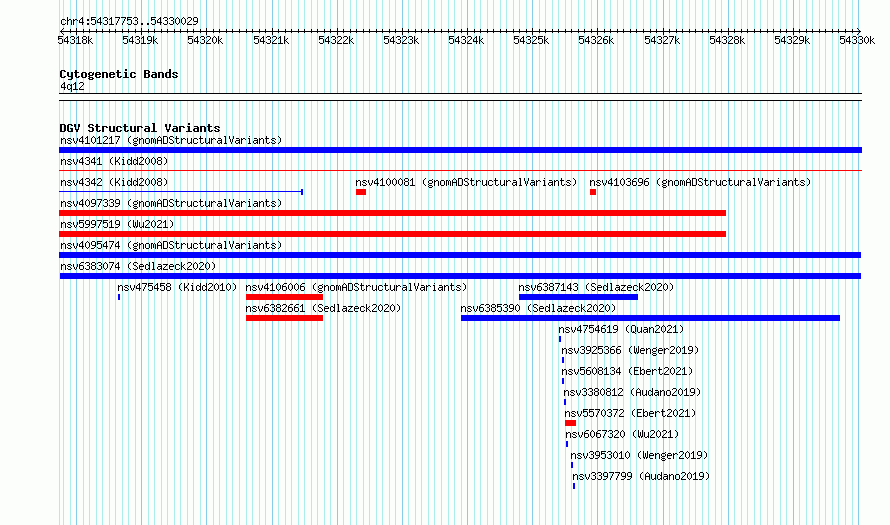The height and width of the screenshot is (525, 890).
Task: Click the 54326k ruler position
Action: (x=597, y=40)
